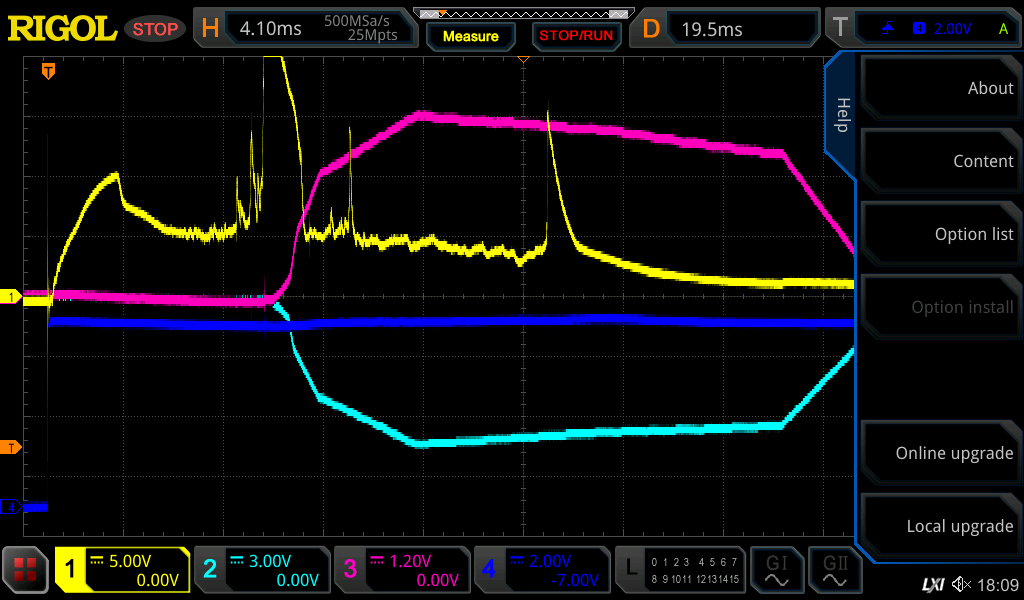Open the function navigation icon at bottom-left

point(26,571)
